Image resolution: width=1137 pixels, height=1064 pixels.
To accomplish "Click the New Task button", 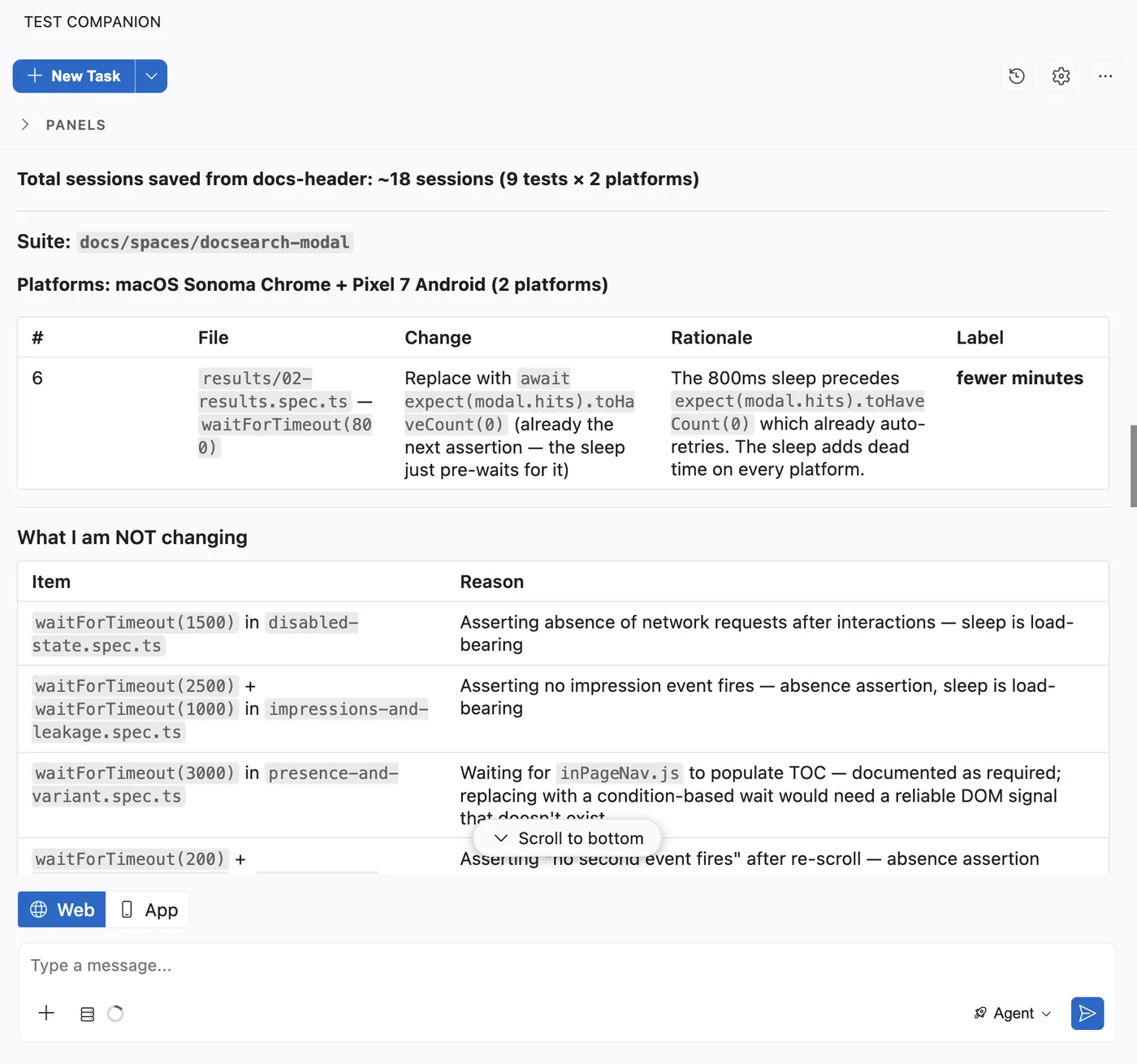I will point(74,76).
